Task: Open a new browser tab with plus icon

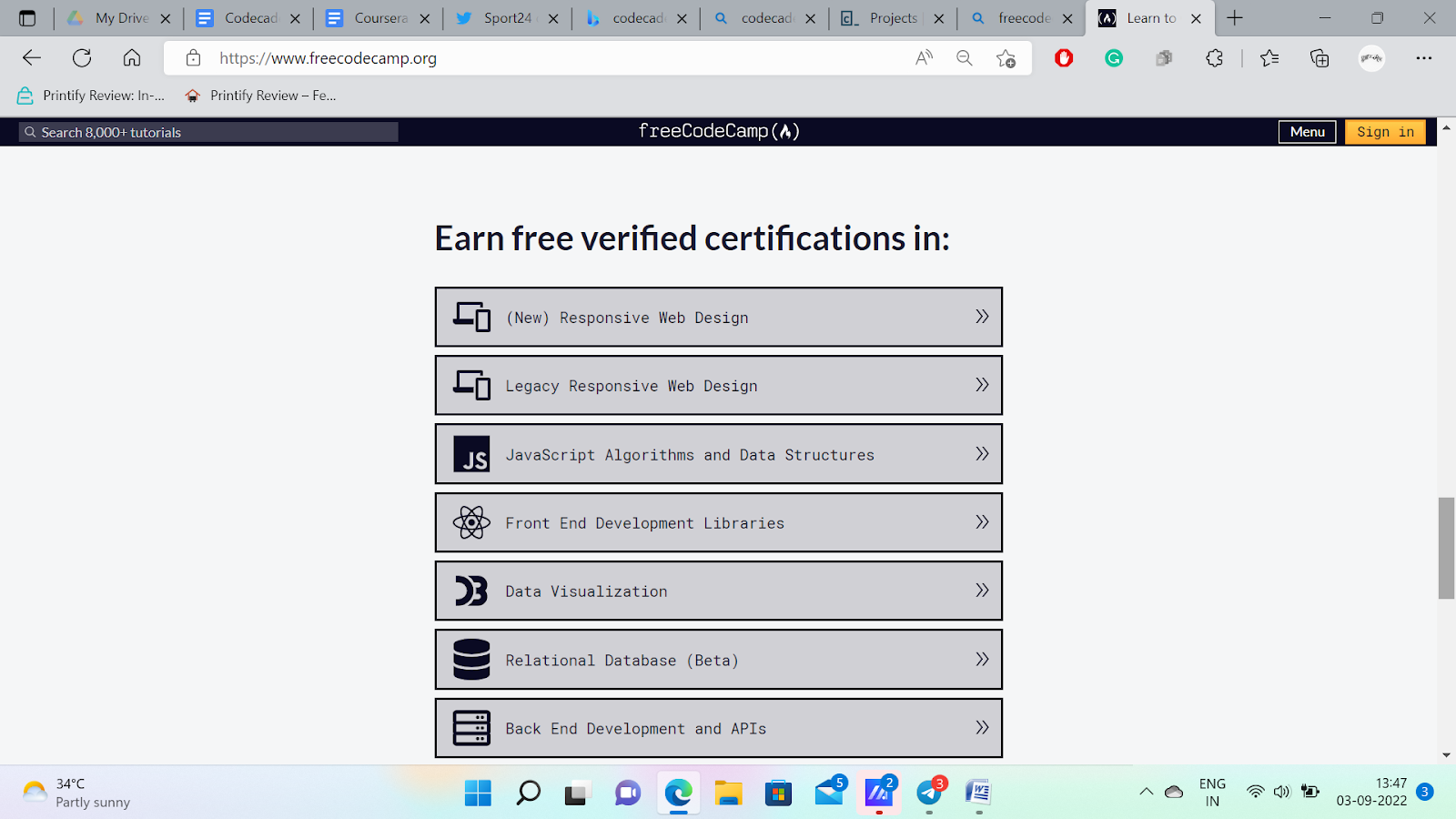Action: (1235, 18)
